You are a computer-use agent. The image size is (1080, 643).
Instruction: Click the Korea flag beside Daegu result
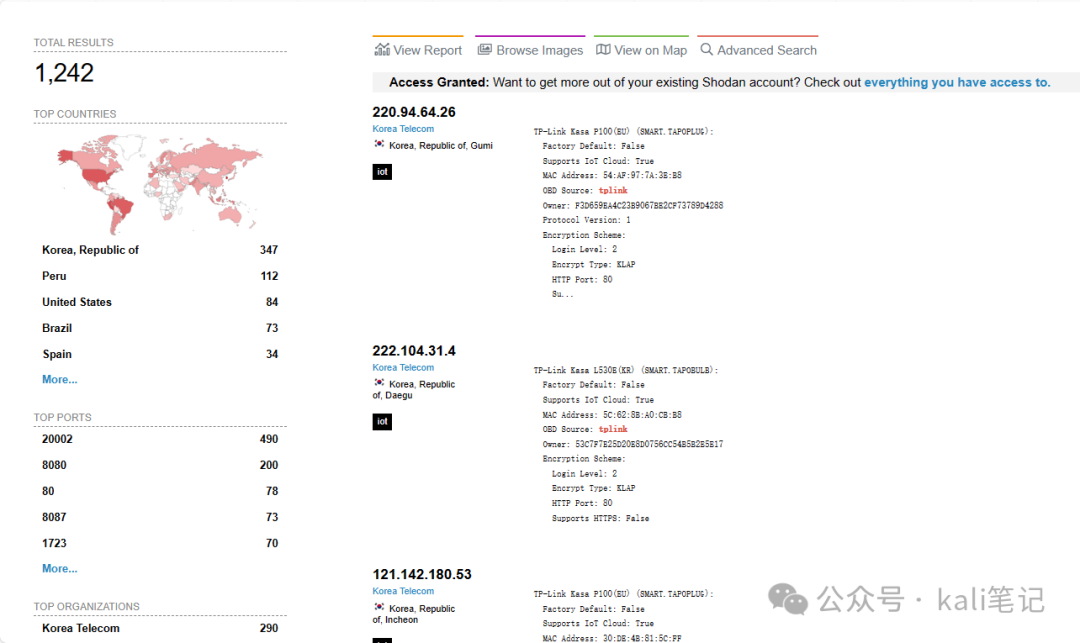[x=379, y=383]
